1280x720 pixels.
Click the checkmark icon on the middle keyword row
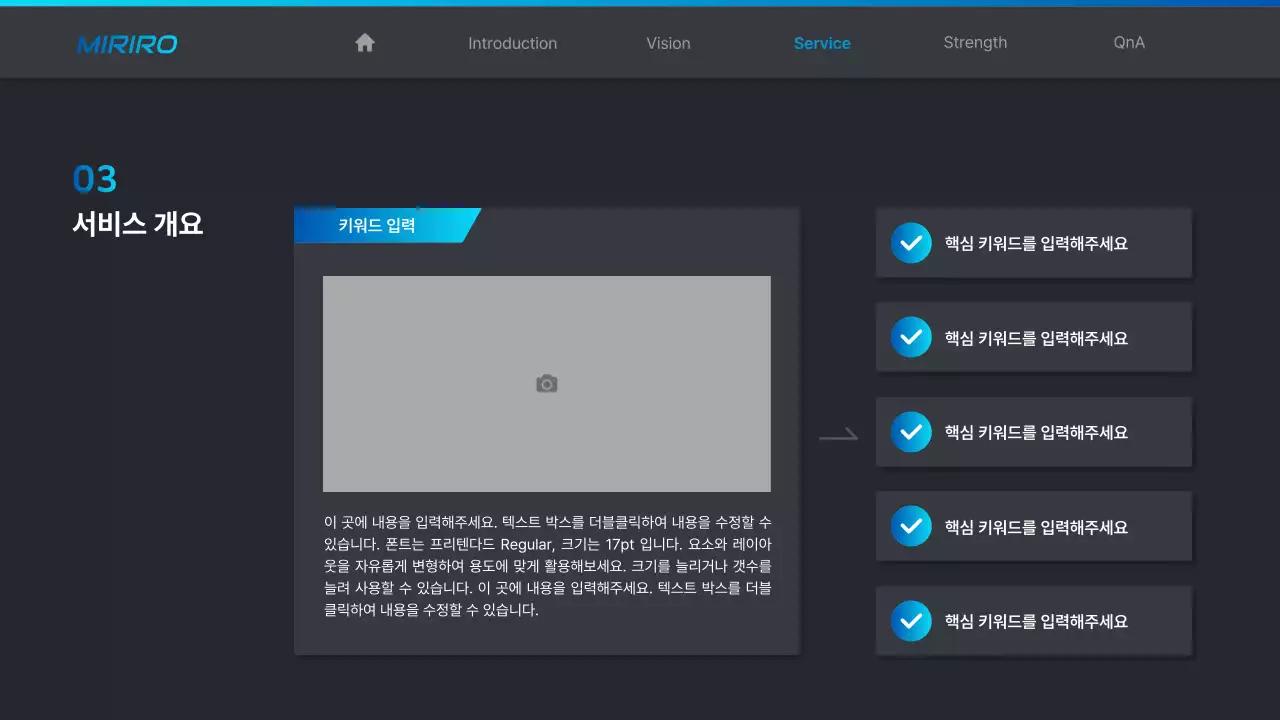[911, 432]
